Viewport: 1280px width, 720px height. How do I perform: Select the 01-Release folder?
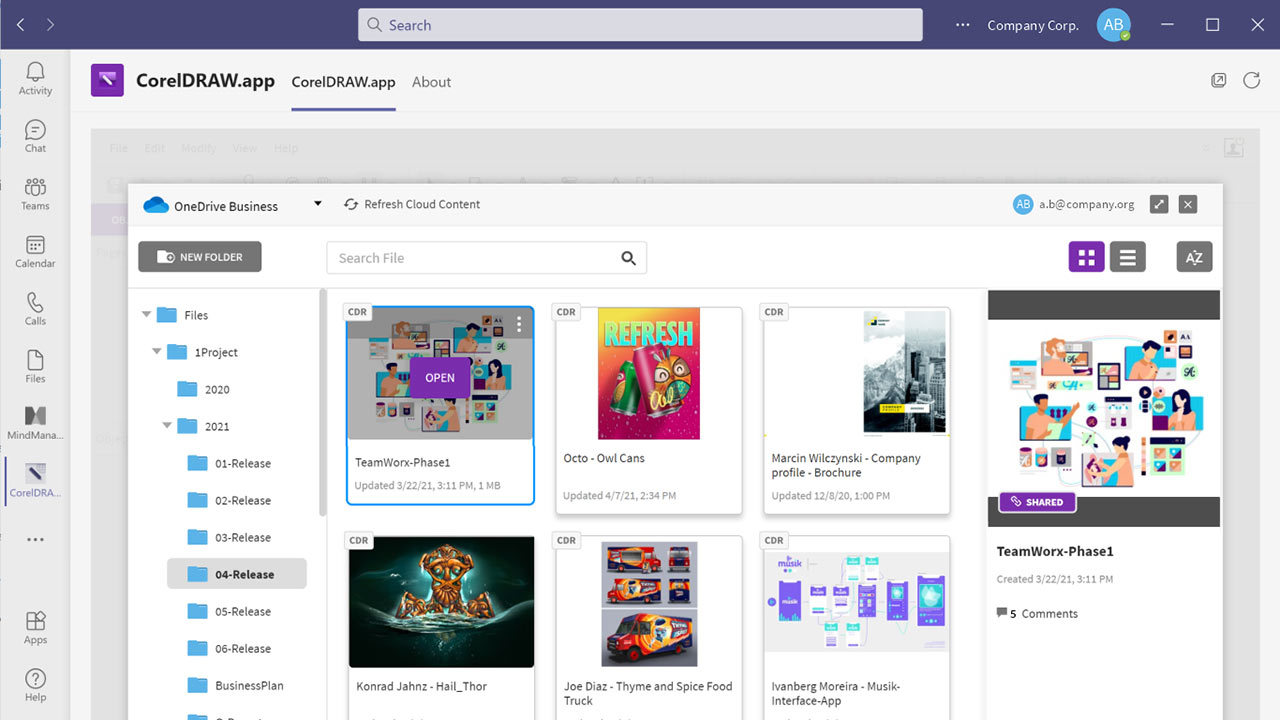coord(229,463)
